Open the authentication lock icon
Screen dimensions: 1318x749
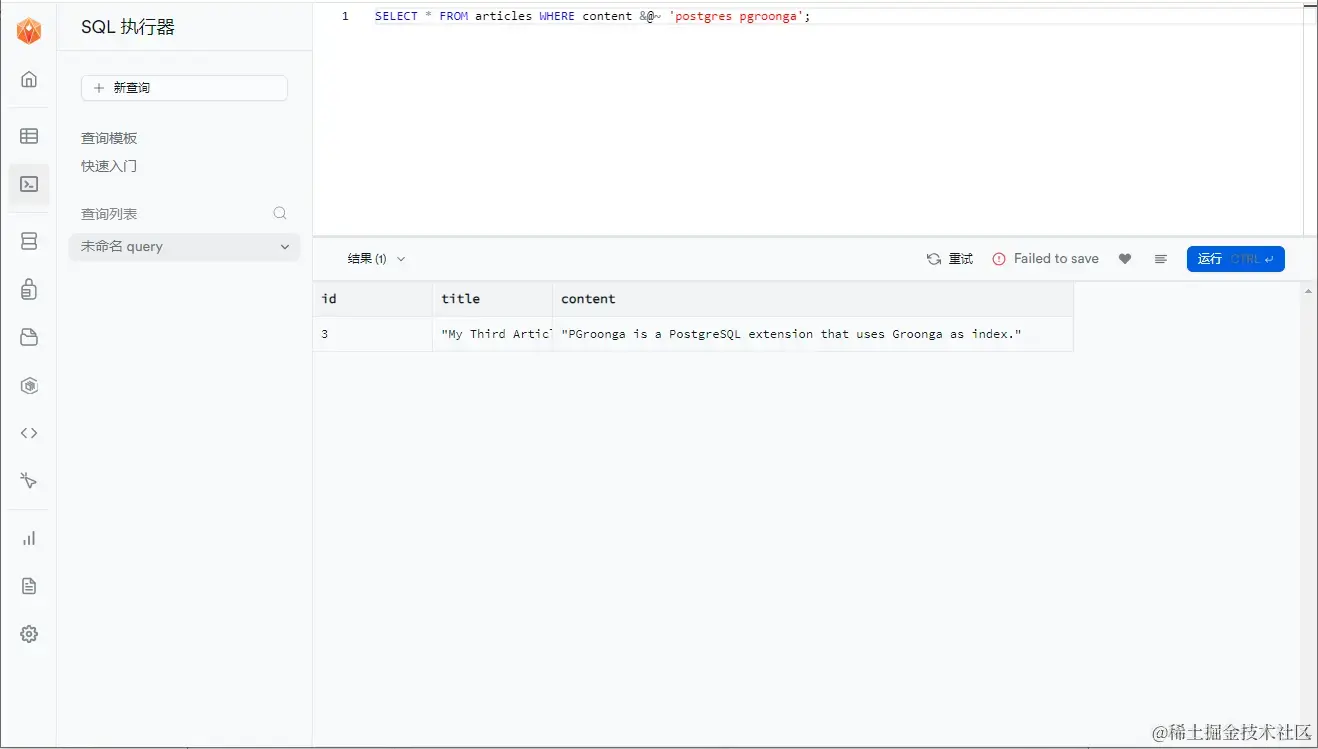click(x=28, y=289)
